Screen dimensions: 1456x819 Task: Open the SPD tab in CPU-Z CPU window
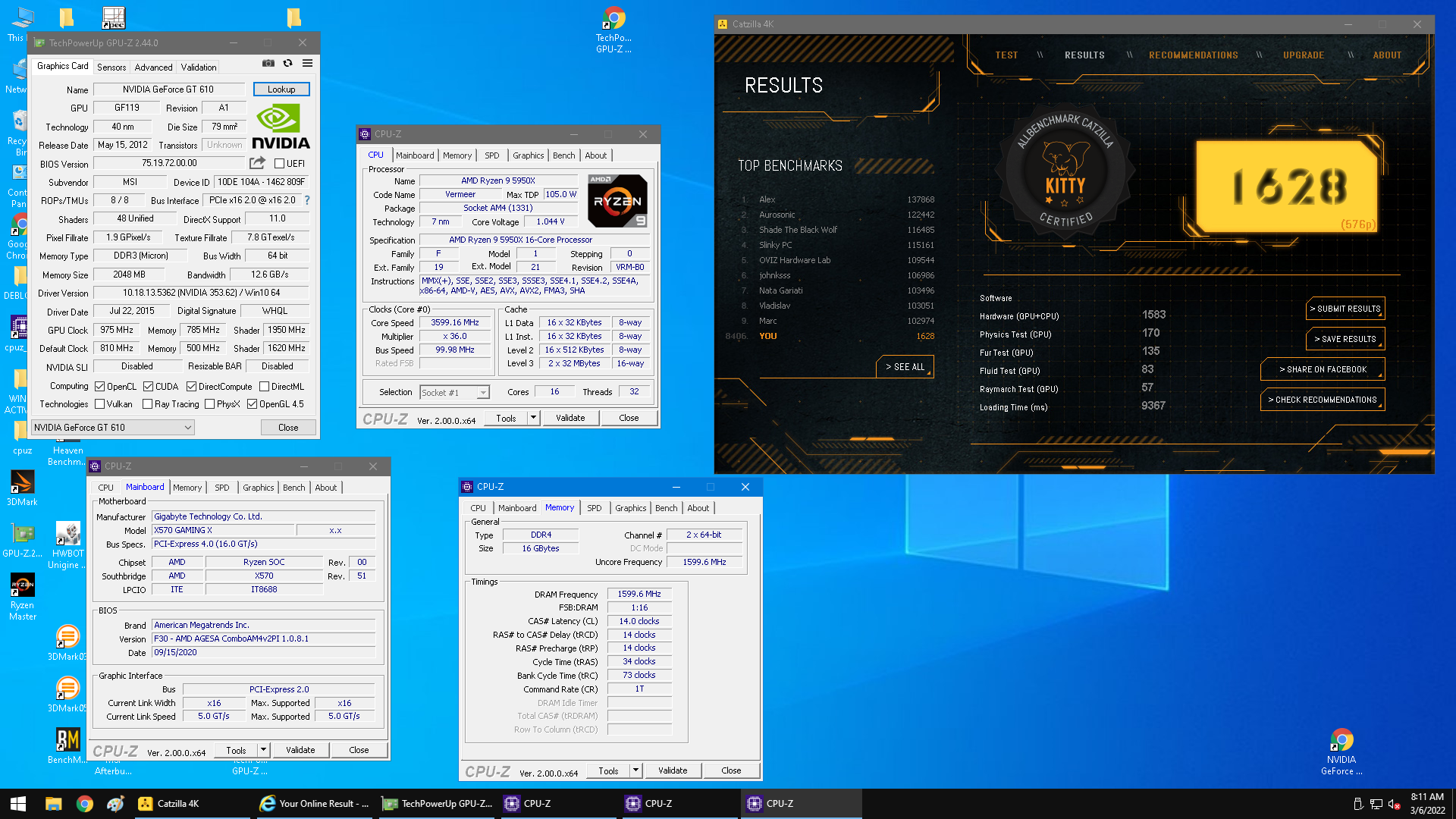pyautogui.click(x=492, y=155)
